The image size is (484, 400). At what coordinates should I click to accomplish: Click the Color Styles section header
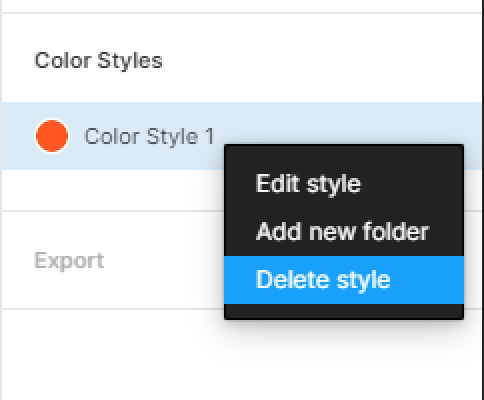pos(99,61)
